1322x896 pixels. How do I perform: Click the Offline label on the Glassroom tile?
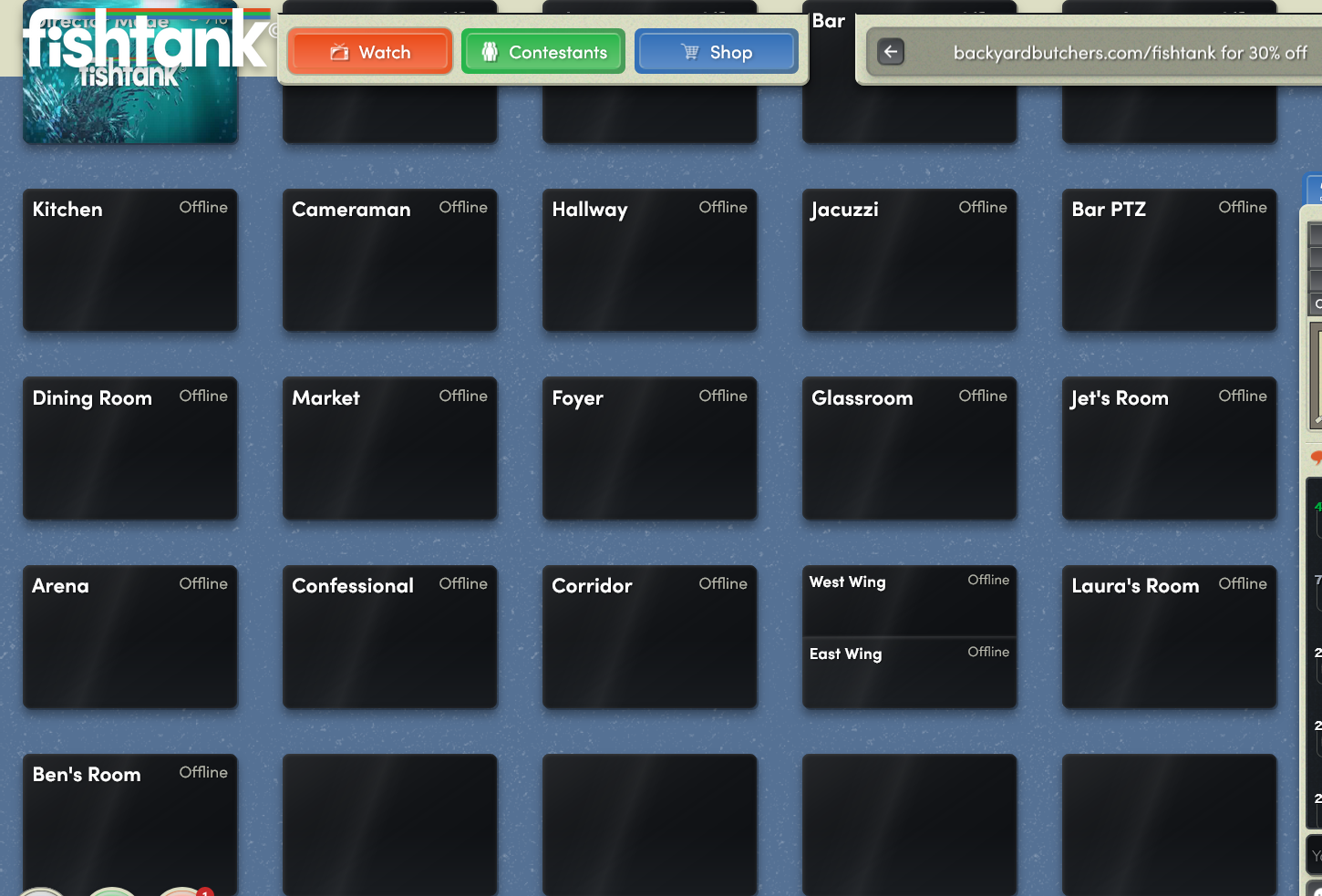pos(983,397)
